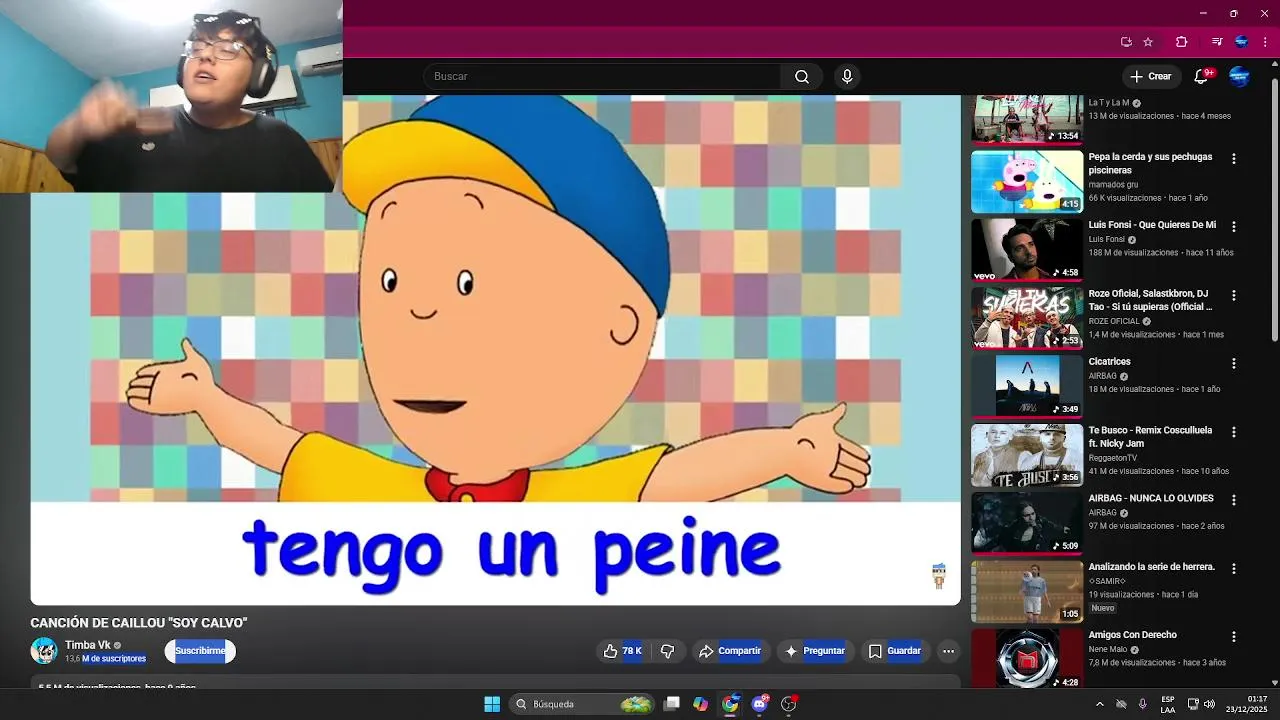This screenshot has height=720, width=1280.
Task: Open options menu for Si tú supieras video
Action: [x=1234, y=296]
